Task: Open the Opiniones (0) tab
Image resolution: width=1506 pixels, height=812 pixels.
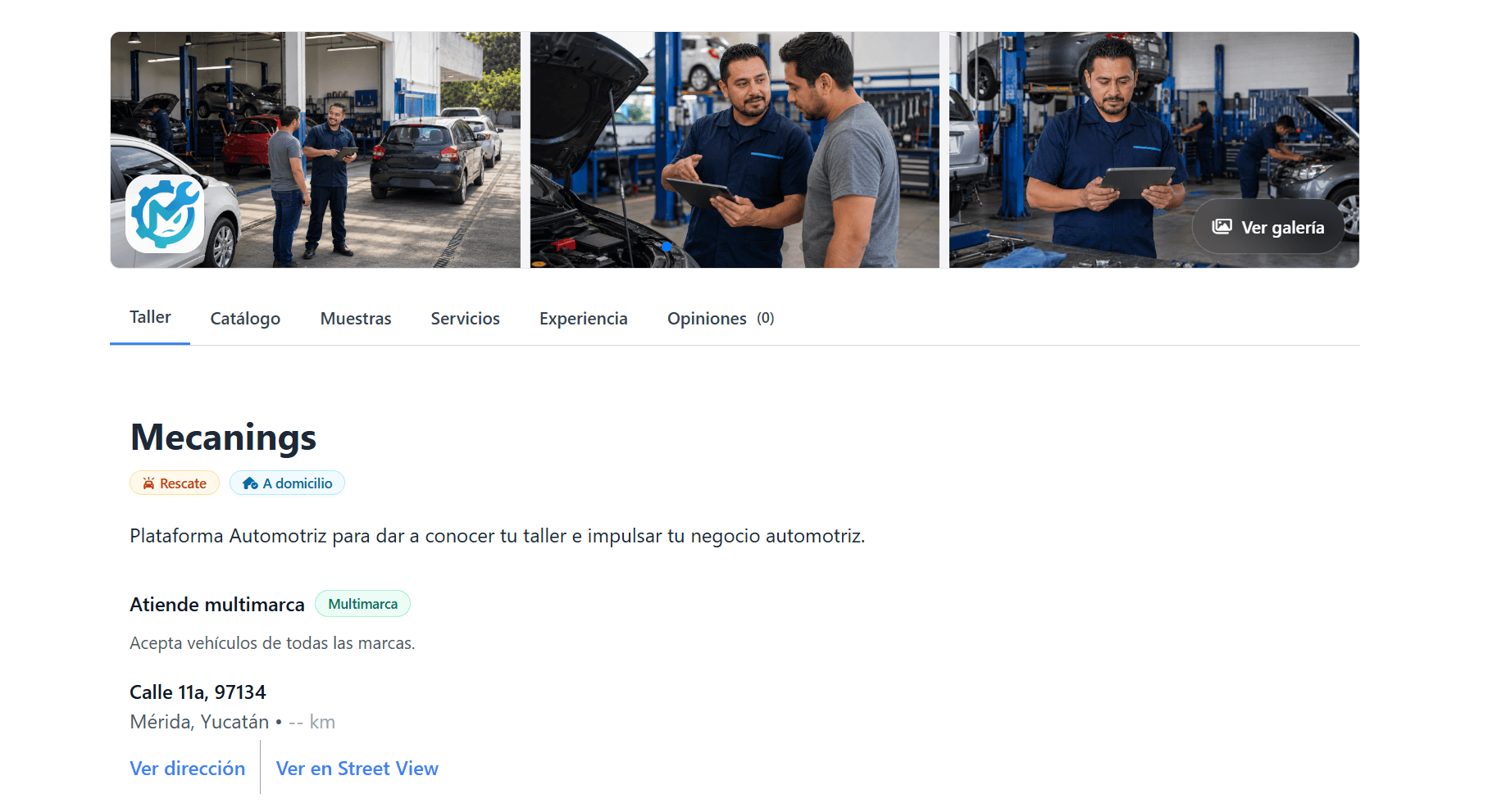Action: tap(721, 319)
